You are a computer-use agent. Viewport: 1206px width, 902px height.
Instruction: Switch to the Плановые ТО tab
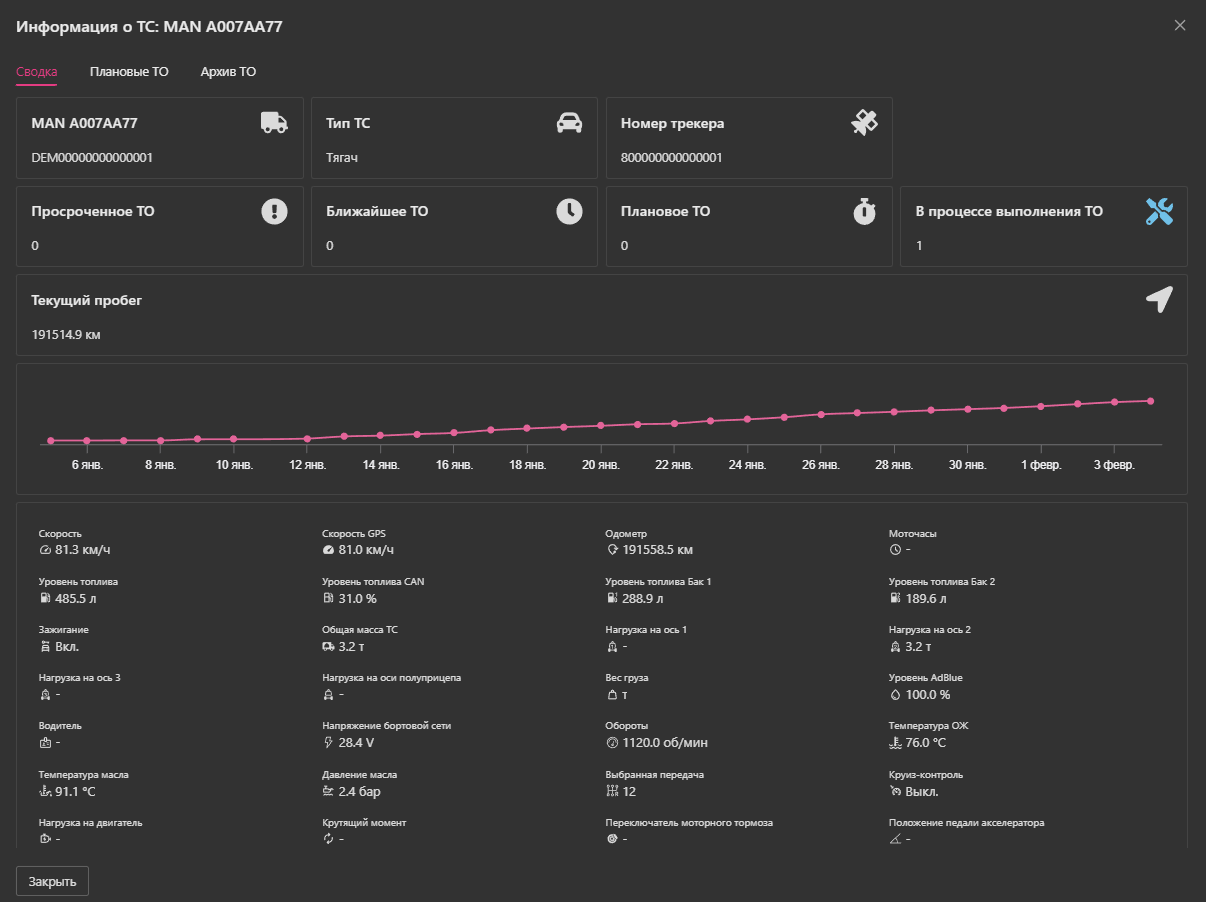coord(129,72)
